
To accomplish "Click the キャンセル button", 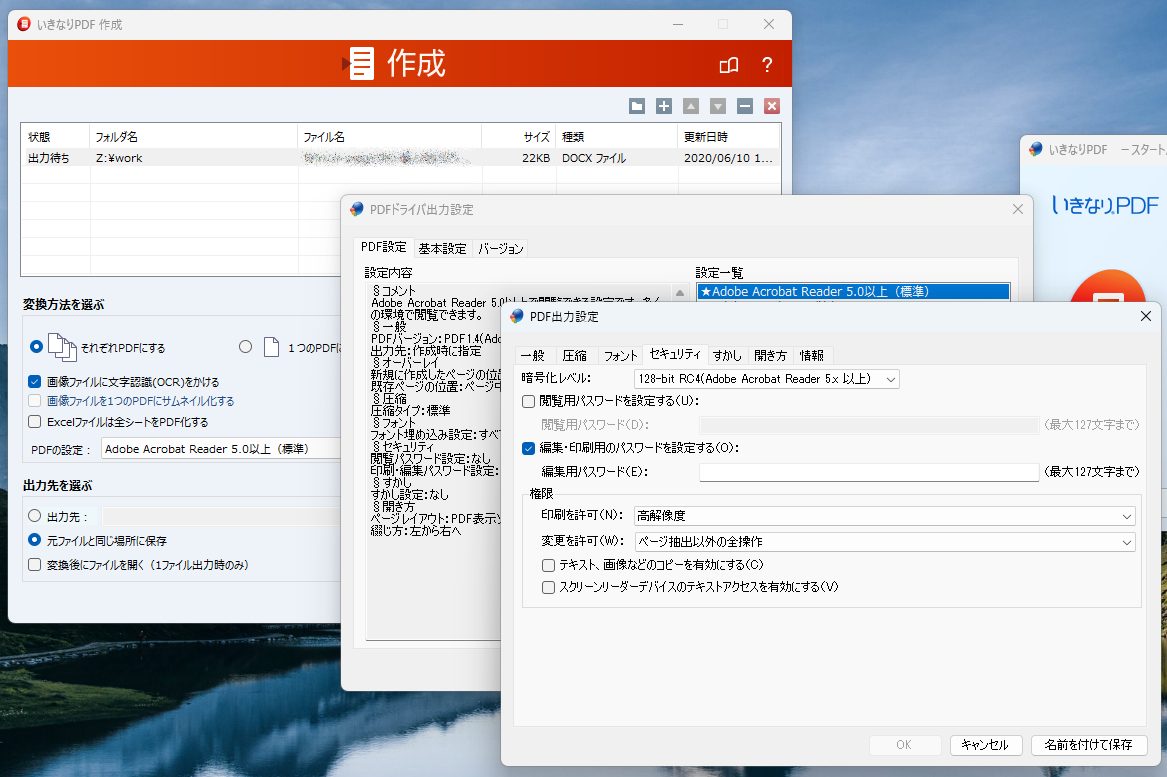I will (x=985, y=744).
